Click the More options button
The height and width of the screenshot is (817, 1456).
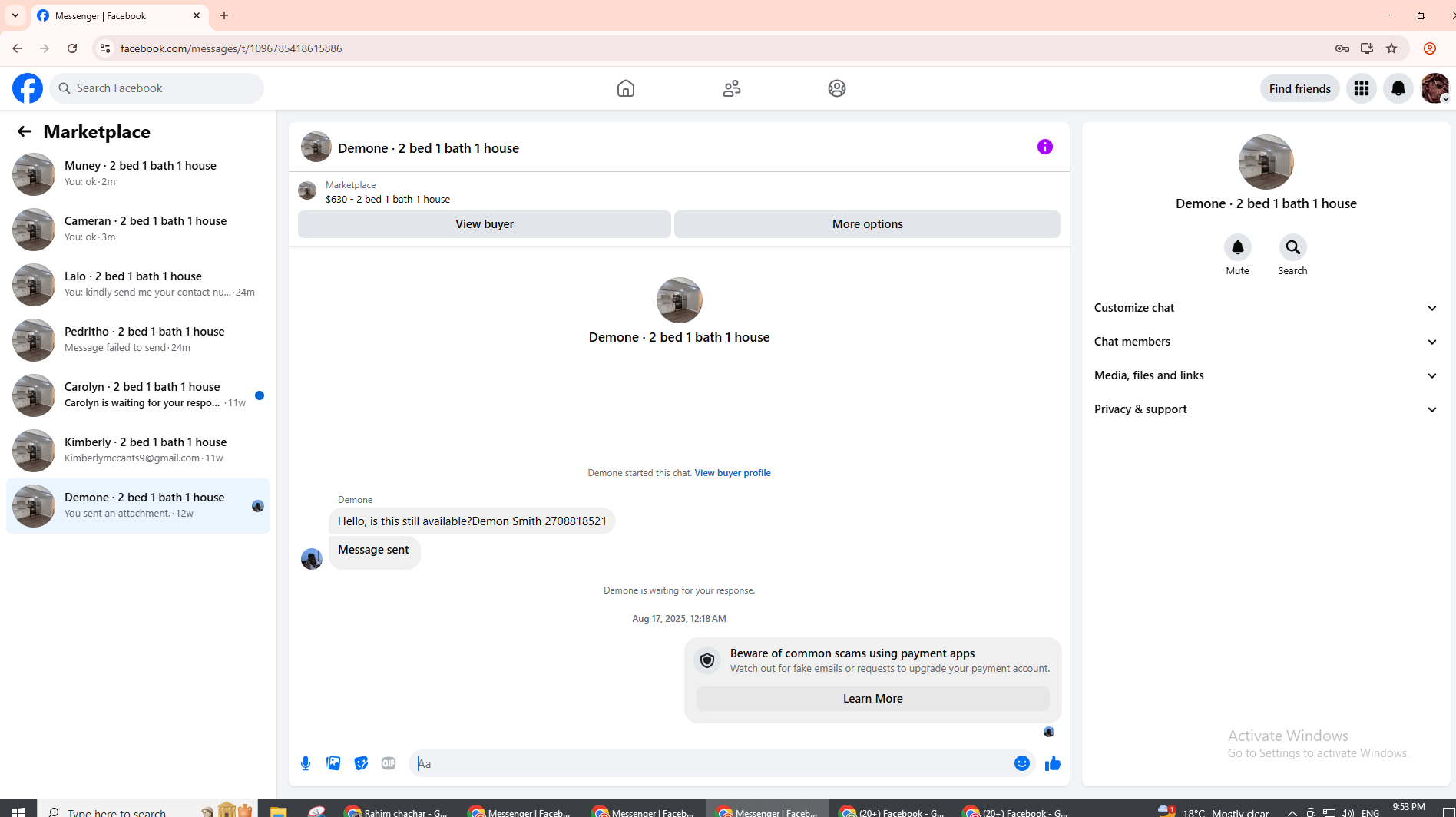click(868, 224)
